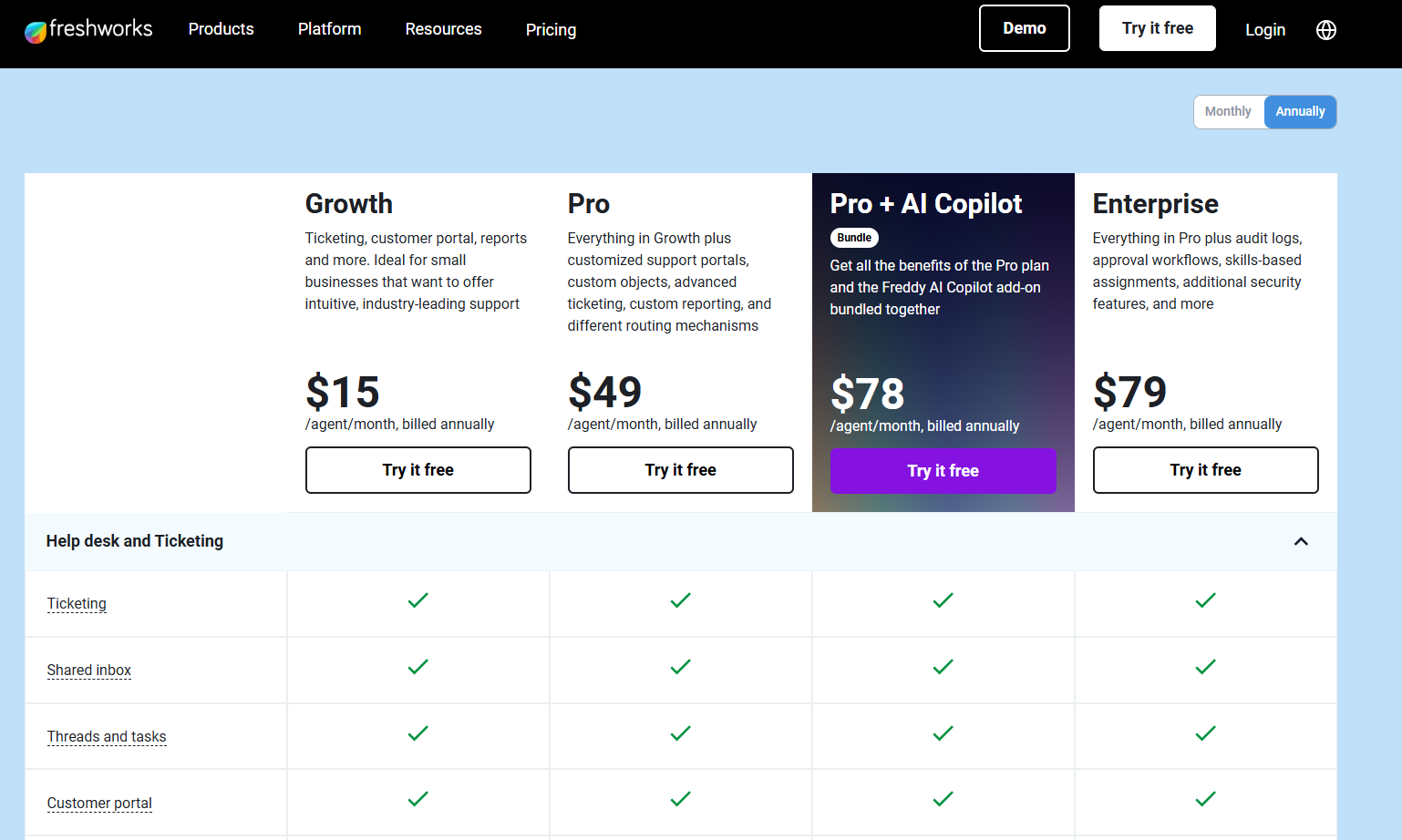Screen dimensions: 1402x840
Task: Start the Pro + AI Copilot free trial
Action: click(943, 471)
